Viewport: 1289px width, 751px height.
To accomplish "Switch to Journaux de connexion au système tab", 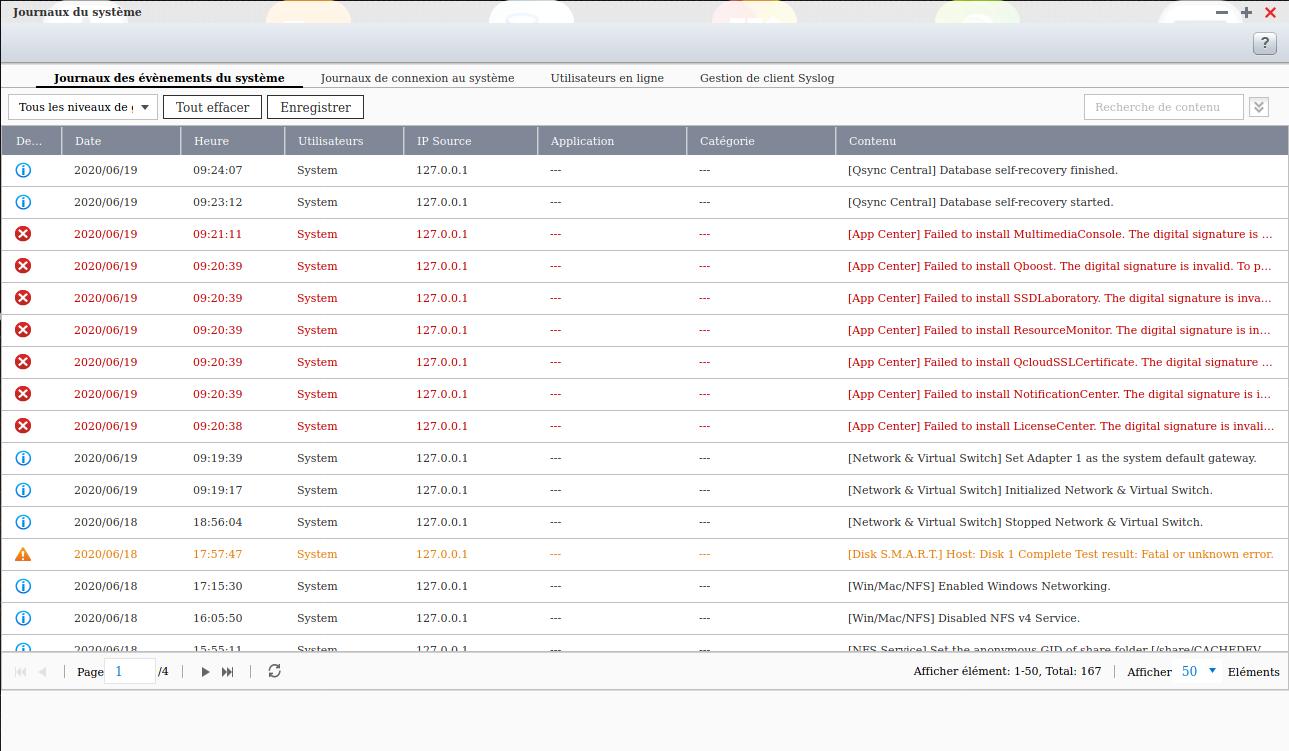I will (x=417, y=78).
